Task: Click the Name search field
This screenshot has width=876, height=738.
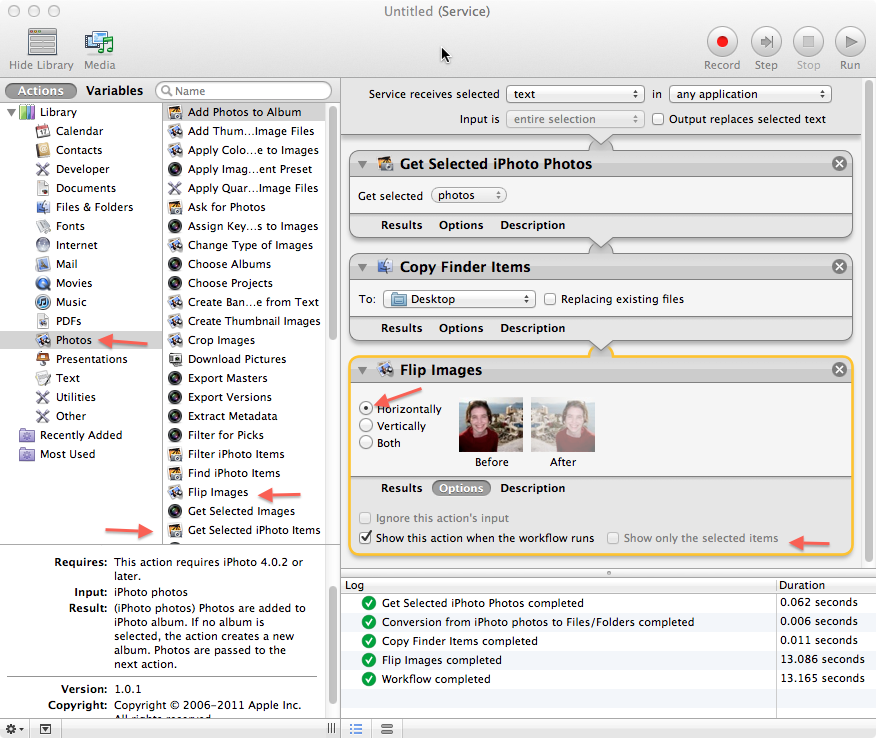Action: coord(244,91)
